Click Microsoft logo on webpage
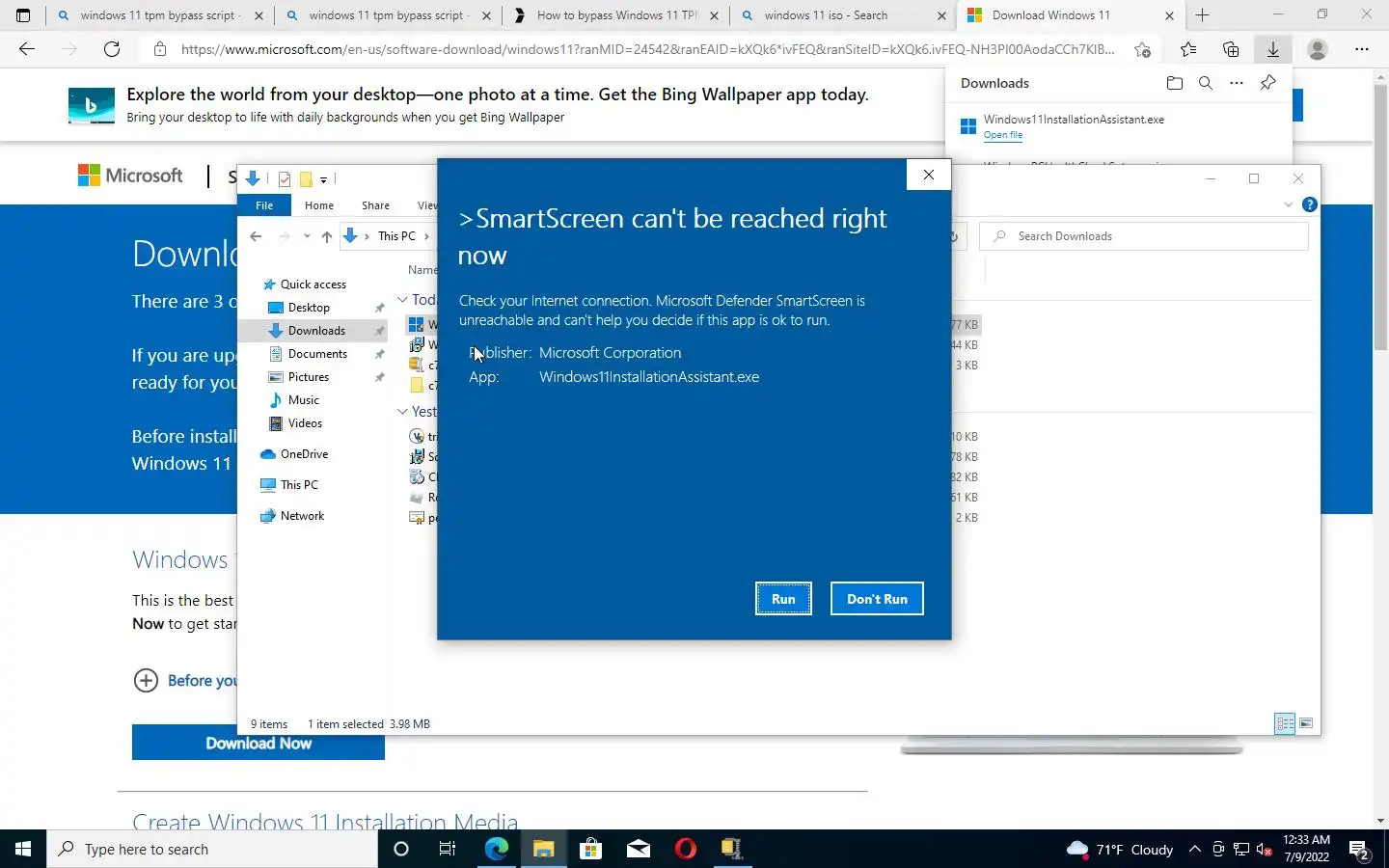This screenshot has height=868, width=1389. (x=130, y=176)
